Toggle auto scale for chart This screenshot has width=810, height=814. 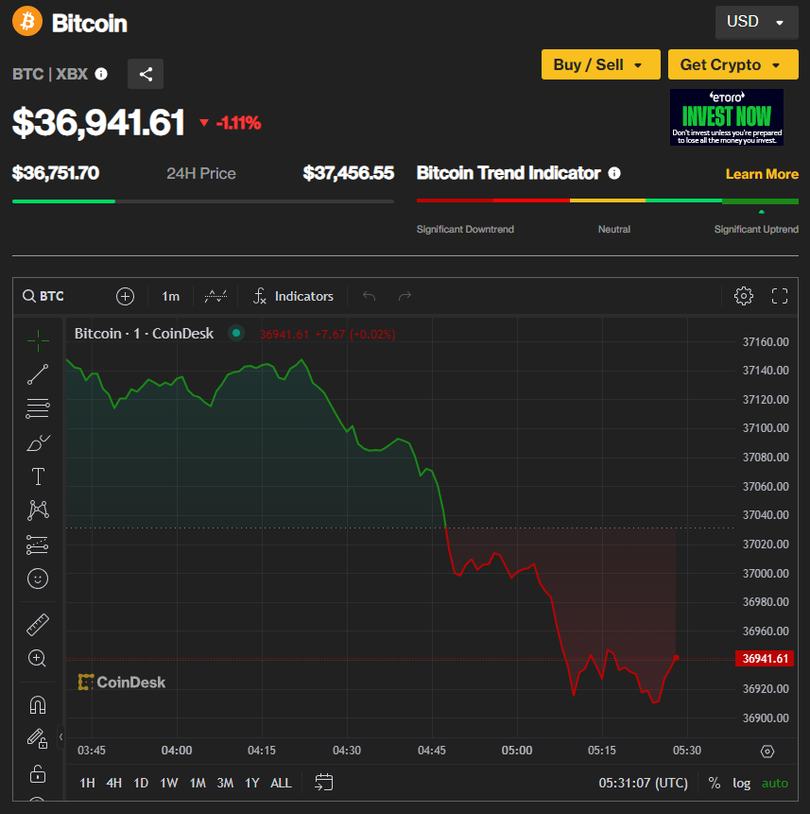[775, 783]
